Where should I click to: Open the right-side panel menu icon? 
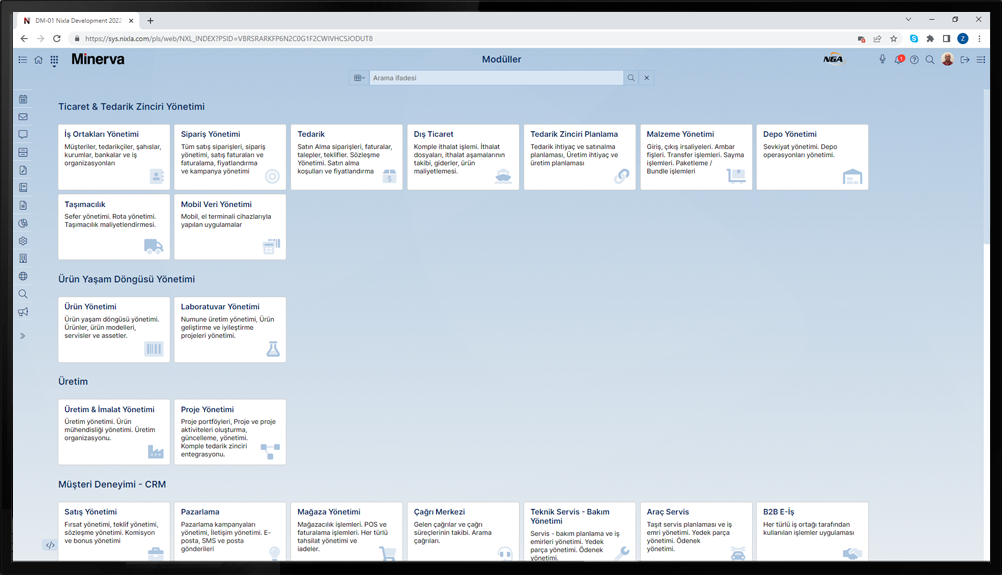click(x=981, y=60)
